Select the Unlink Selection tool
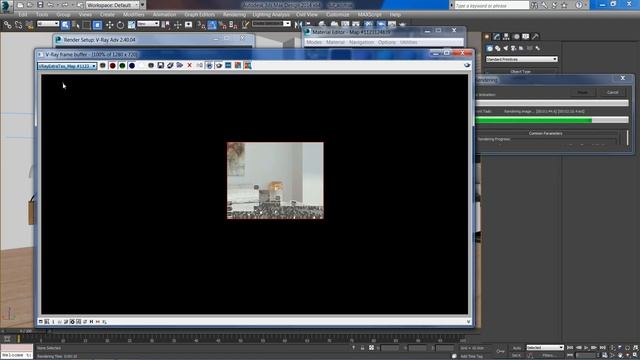 18,25
